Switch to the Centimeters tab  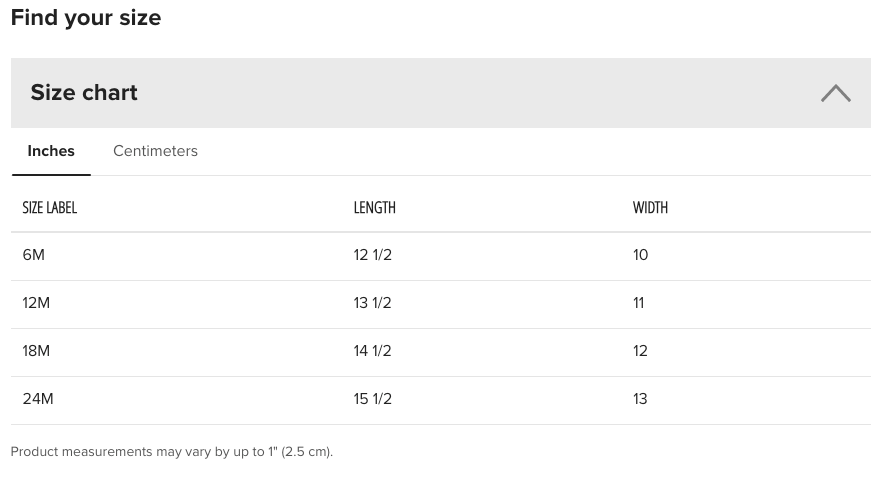(155, 151)
